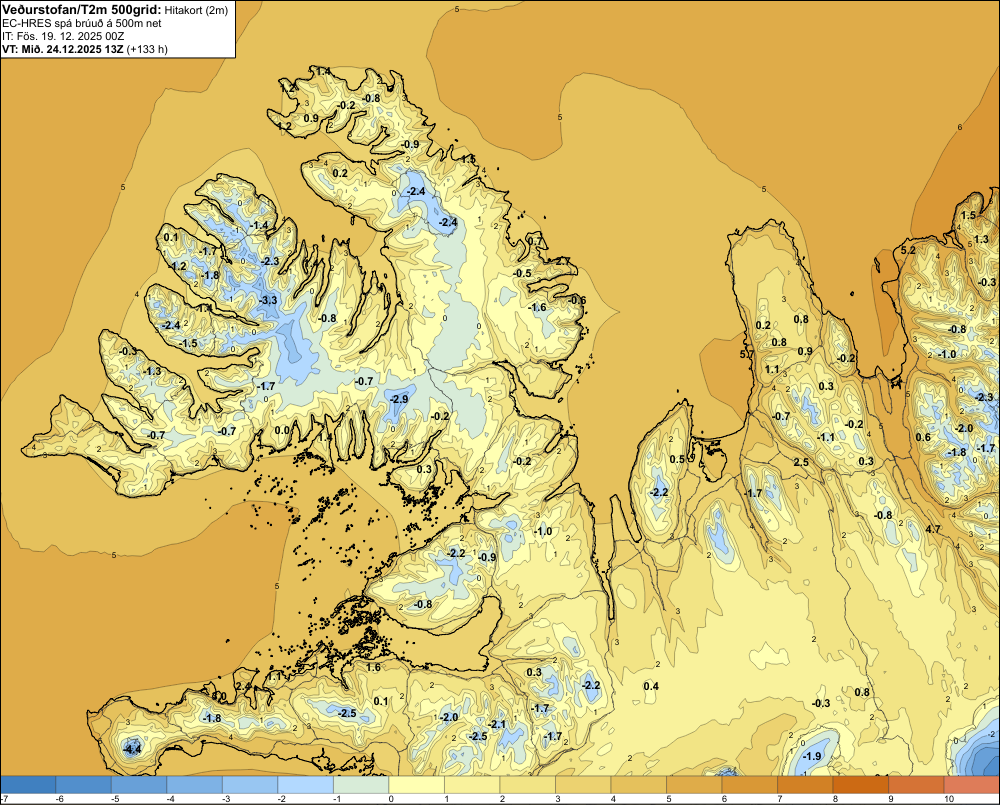Click the 'Veðurstofan/T2m 500grid:' map title

tap(81, 10)
